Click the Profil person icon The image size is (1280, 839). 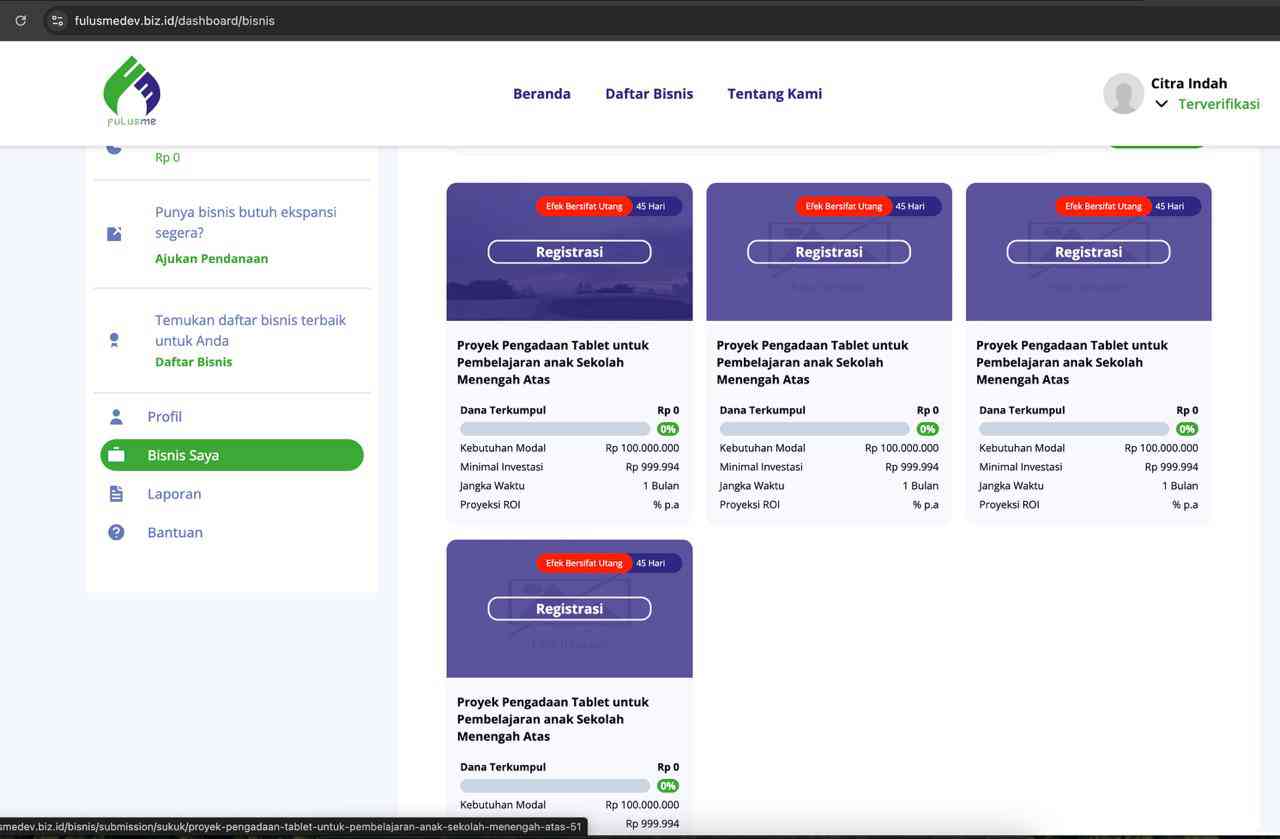(116, 417)
